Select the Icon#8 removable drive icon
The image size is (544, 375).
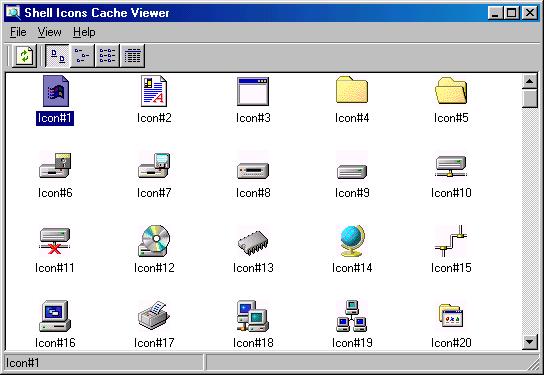pos(253,170)
